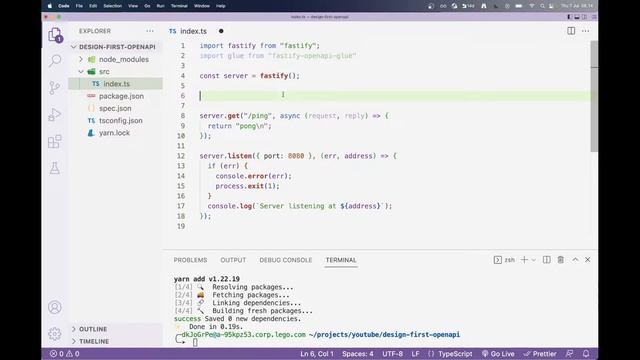Click line number 19 in gutter

[181, 226]
